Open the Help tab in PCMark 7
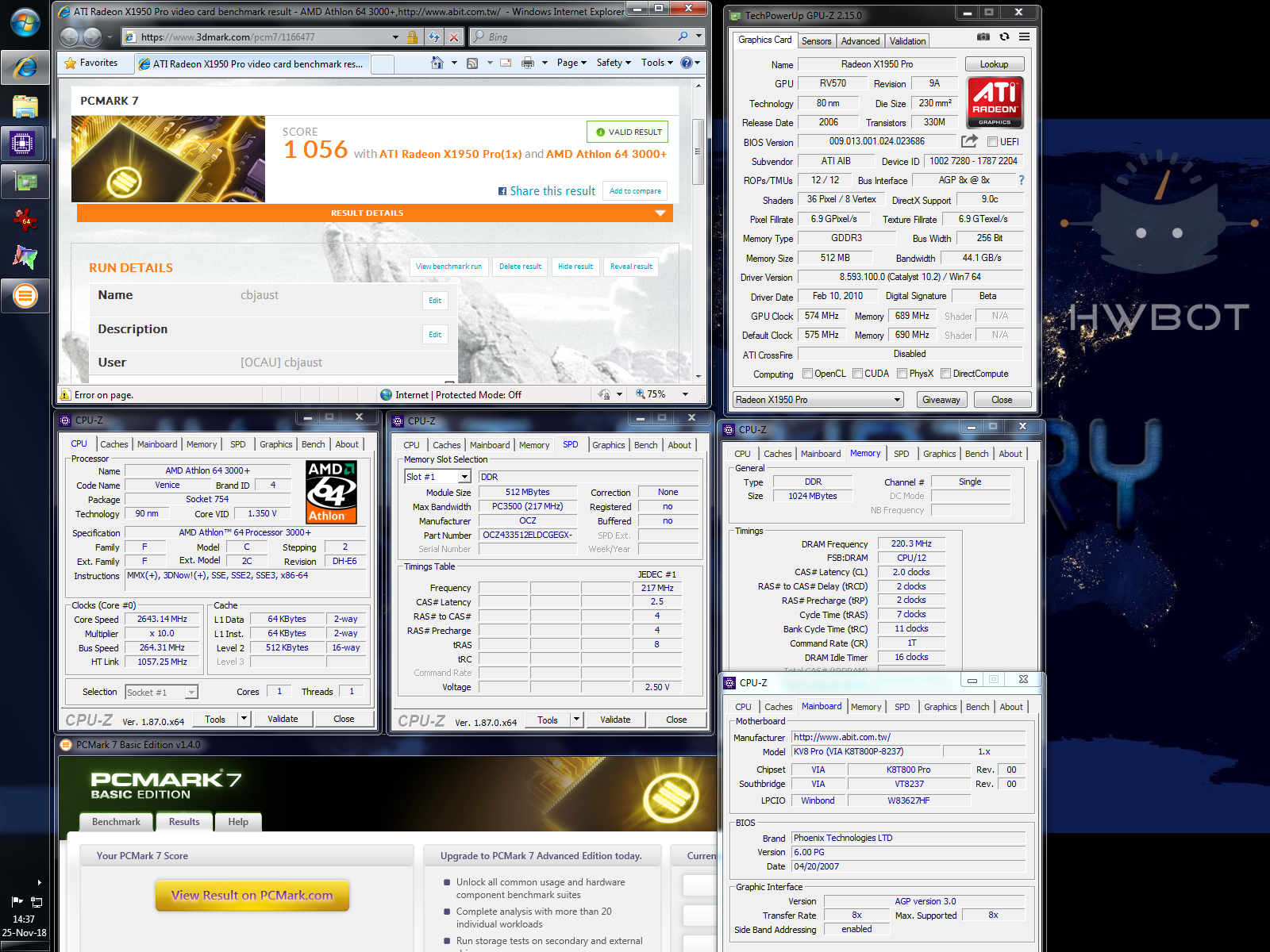The width and height of the screenshot is (1270, 952). [238, 822]
